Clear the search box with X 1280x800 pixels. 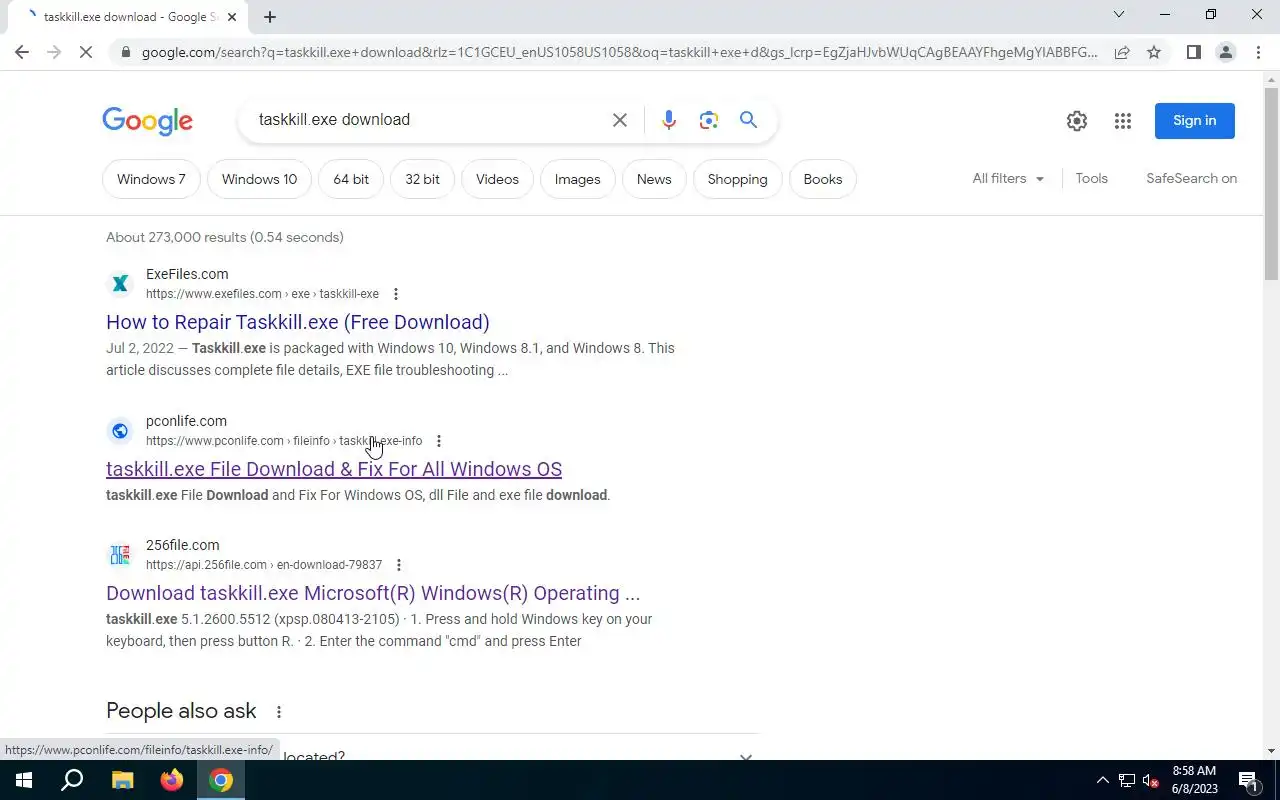(x=620, y=120)
